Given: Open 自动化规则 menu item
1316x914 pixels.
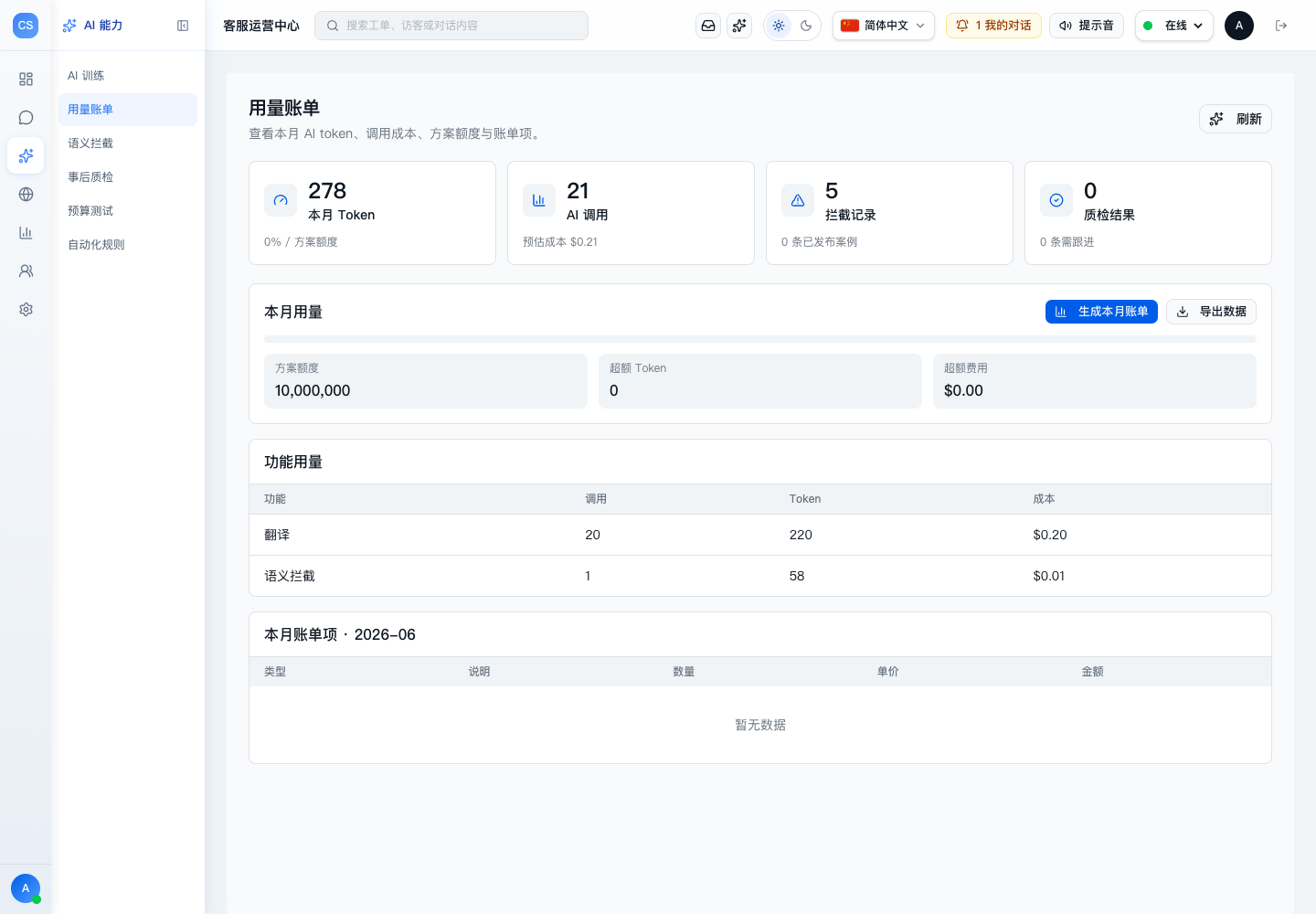Looking at the screenshot, I should [x=128, y=245].
